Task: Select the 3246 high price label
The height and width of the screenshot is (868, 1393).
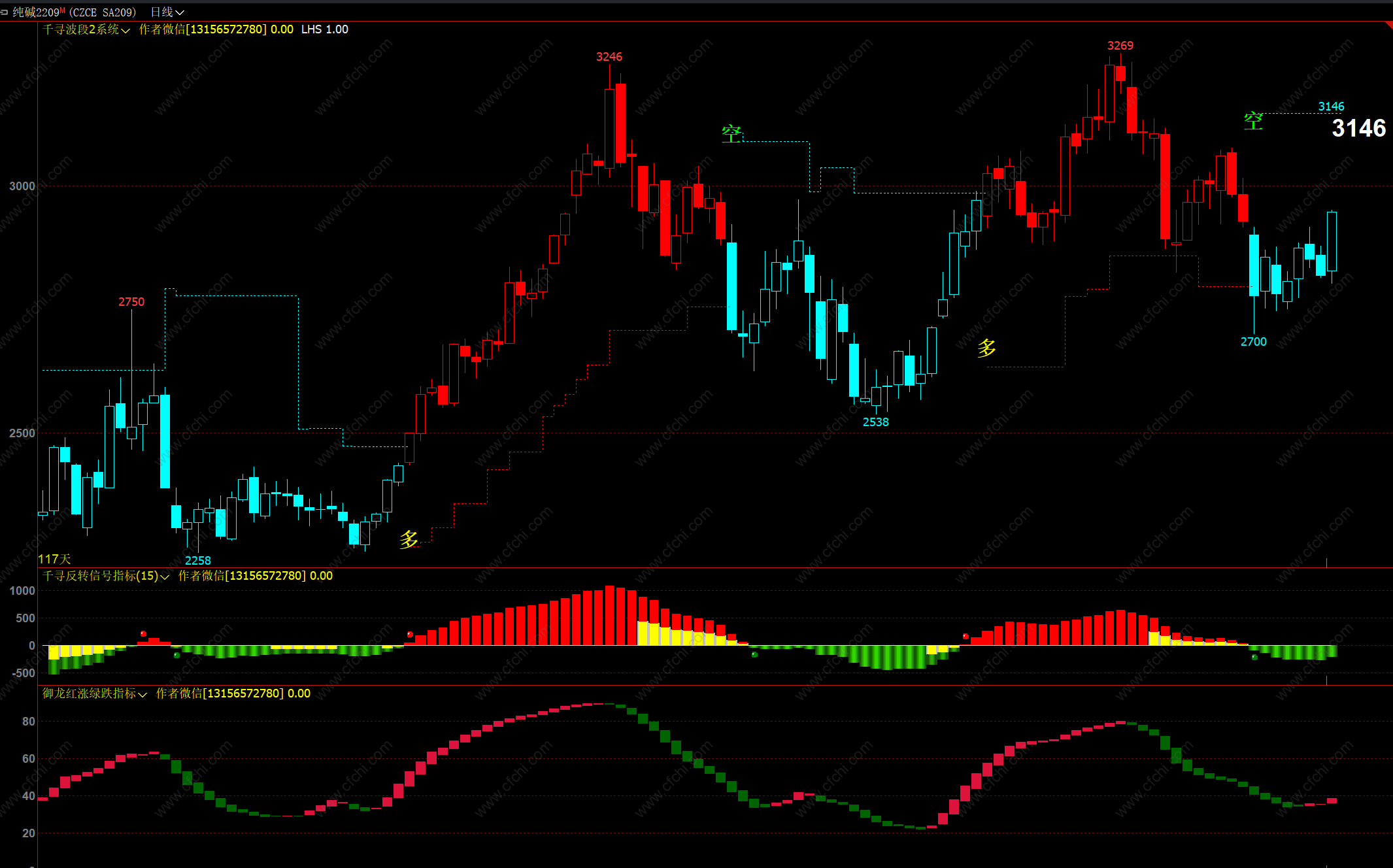Action: click(x=609, y=57)
